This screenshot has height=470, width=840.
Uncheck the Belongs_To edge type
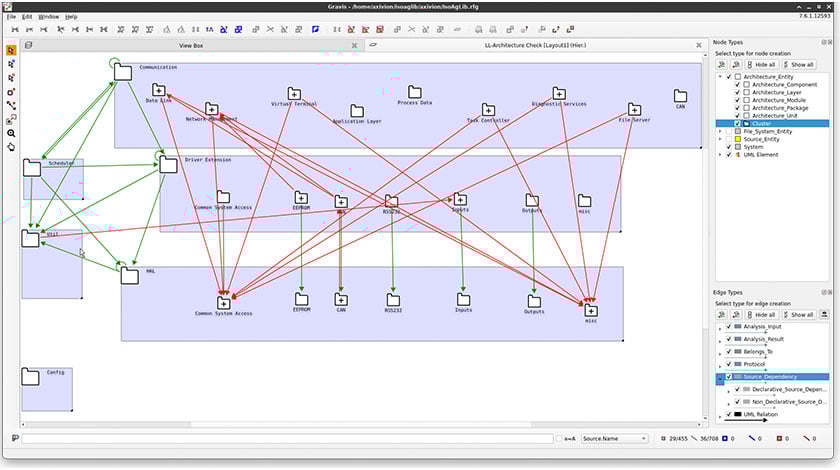coord(729,351)
